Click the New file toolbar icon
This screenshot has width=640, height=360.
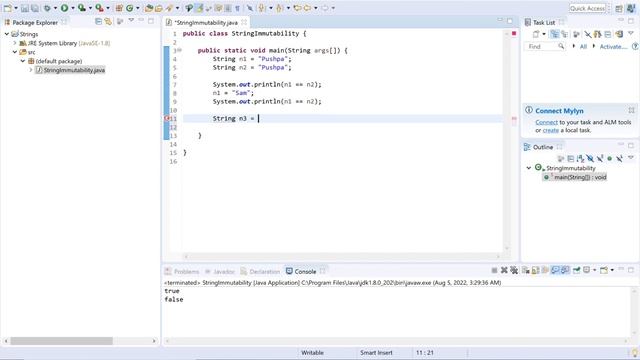pyautogui.click(x=7, y=8)
